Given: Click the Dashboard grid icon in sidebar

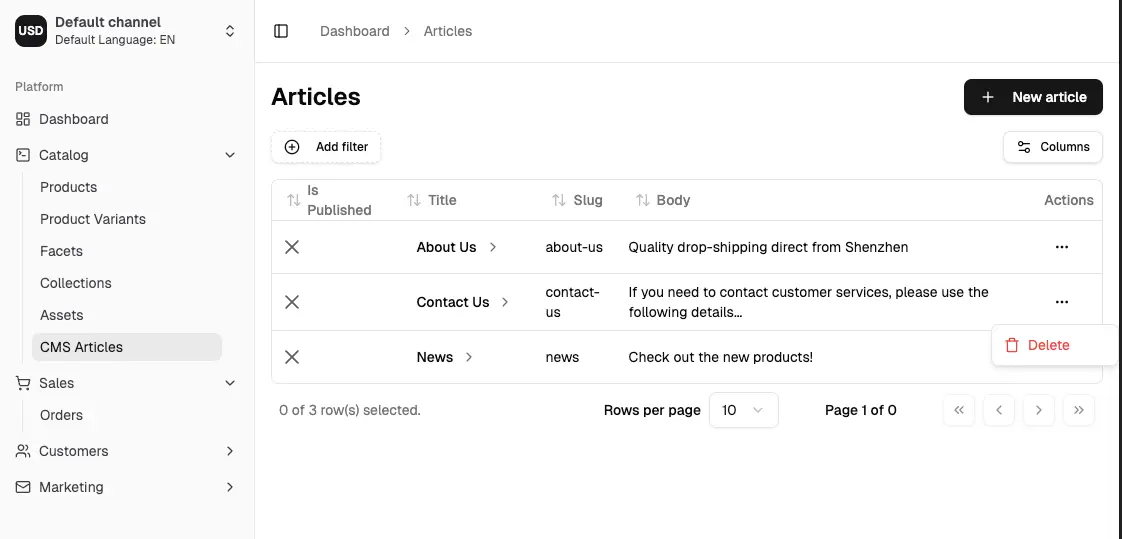Looking at the screenshot, I should [x=23, y=119].
